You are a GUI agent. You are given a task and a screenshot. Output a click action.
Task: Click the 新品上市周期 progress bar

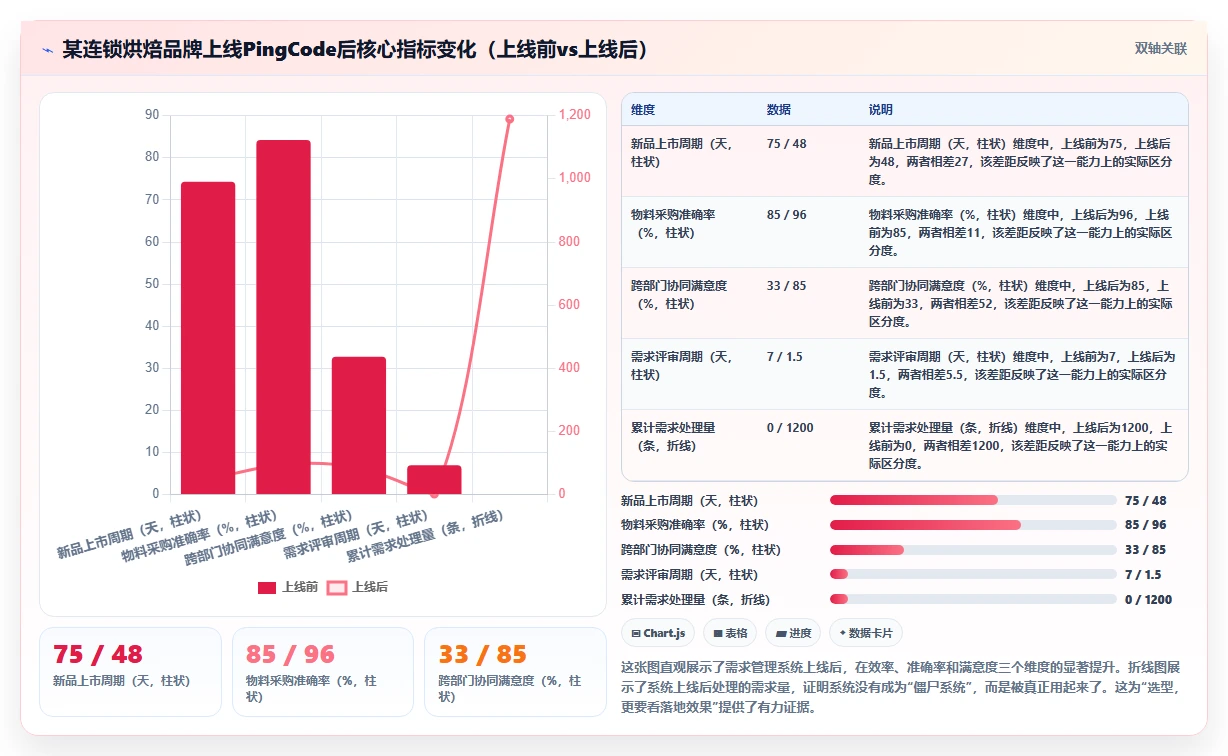[973, 500]
